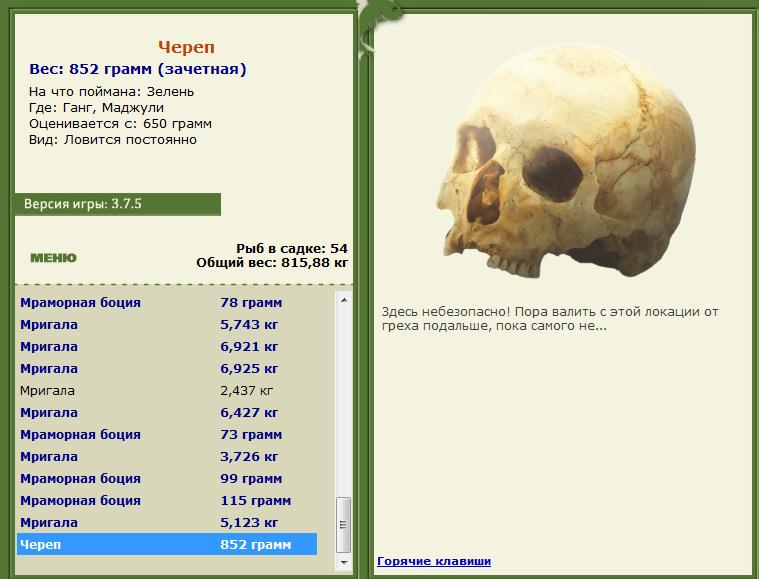Click the fish list scrollbar thumb

coord(344,525)
